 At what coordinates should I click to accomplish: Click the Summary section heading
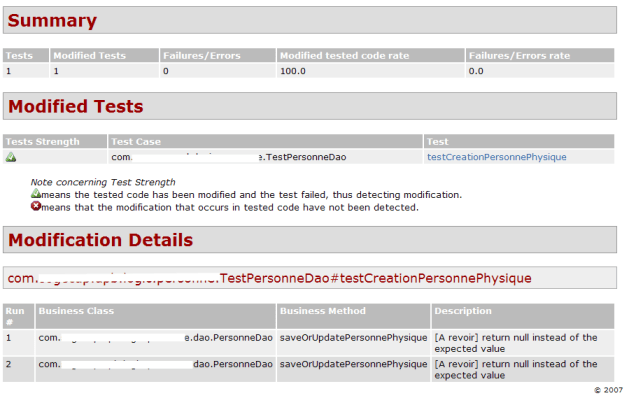coord(52,20)
